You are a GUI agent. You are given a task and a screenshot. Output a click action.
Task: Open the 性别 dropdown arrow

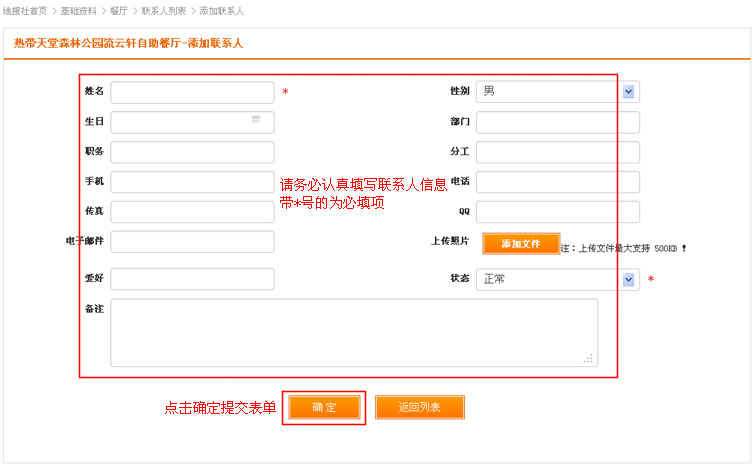pyautogui.click(x=629, y=92)
